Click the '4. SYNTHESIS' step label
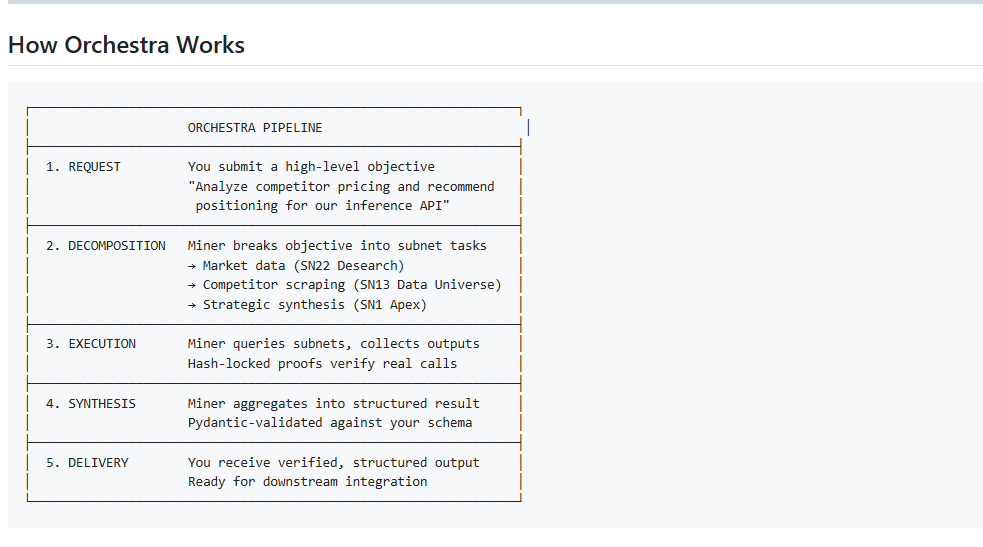This screenshot has height=547, width=983. 91,404
